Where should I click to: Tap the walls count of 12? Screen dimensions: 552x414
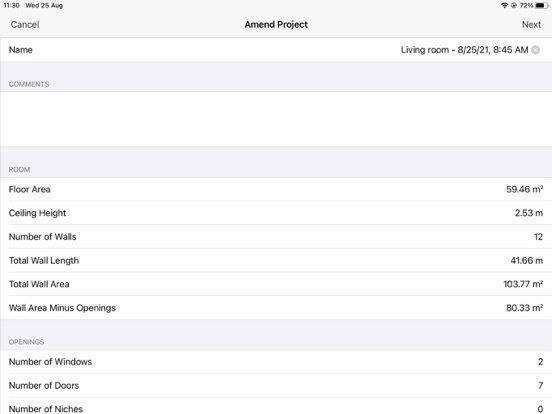click(538, 237)
